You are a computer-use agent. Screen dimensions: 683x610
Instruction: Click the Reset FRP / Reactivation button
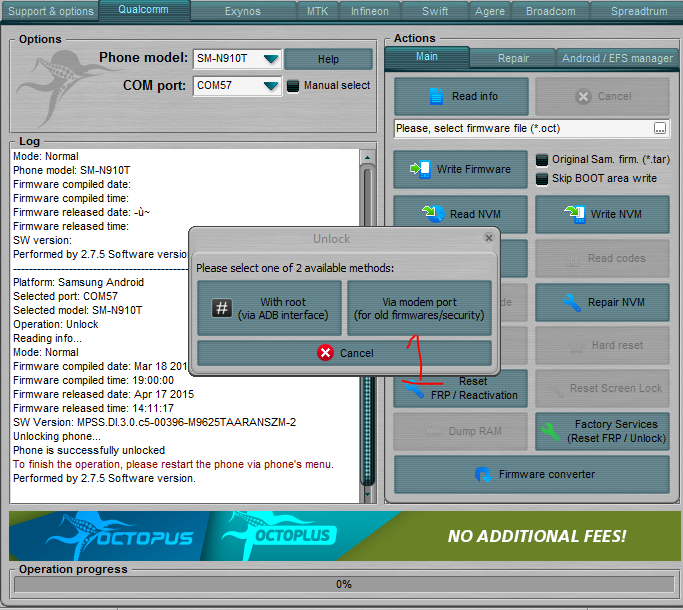(x=460, y=389)
